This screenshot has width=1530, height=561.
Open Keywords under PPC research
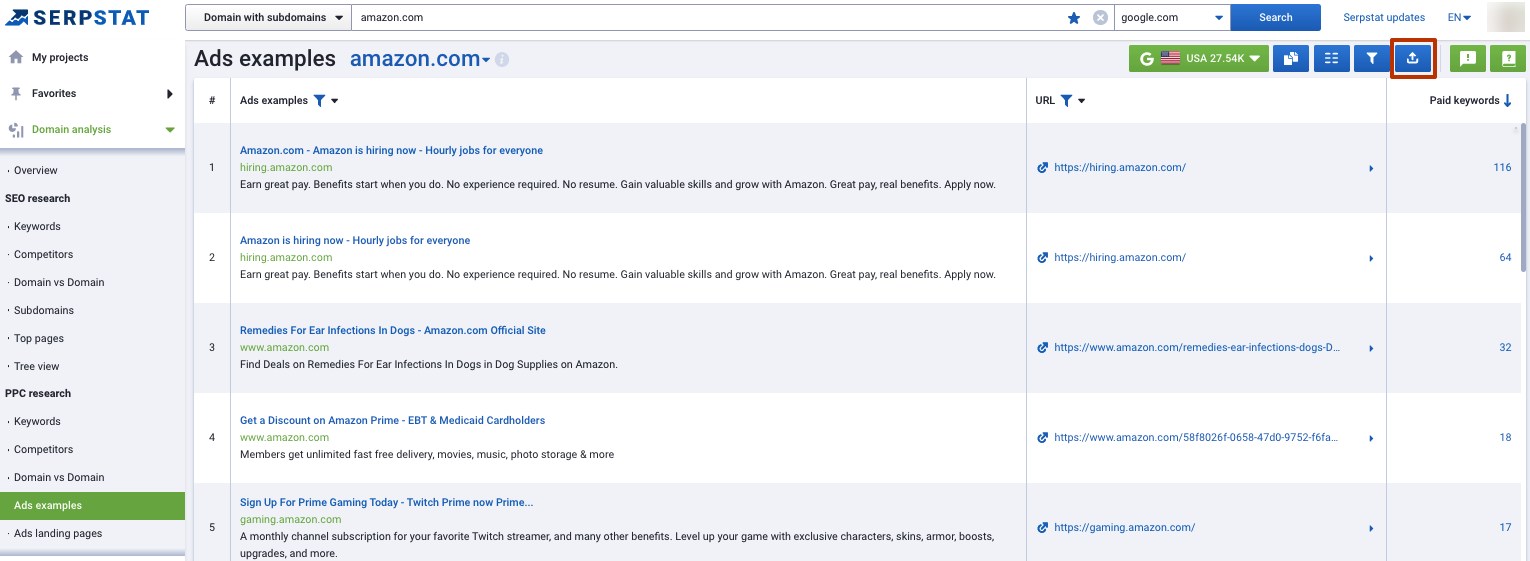(37, 421)
